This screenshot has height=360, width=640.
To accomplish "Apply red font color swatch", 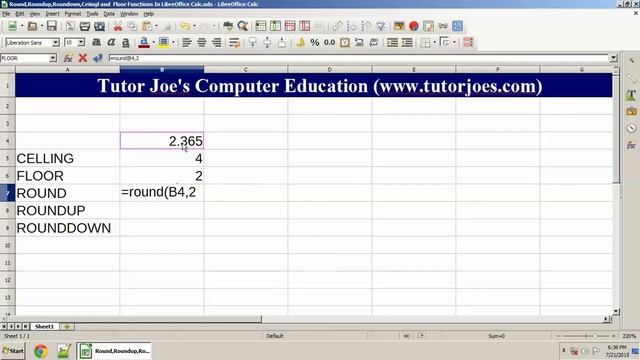I will pos(144,42).
